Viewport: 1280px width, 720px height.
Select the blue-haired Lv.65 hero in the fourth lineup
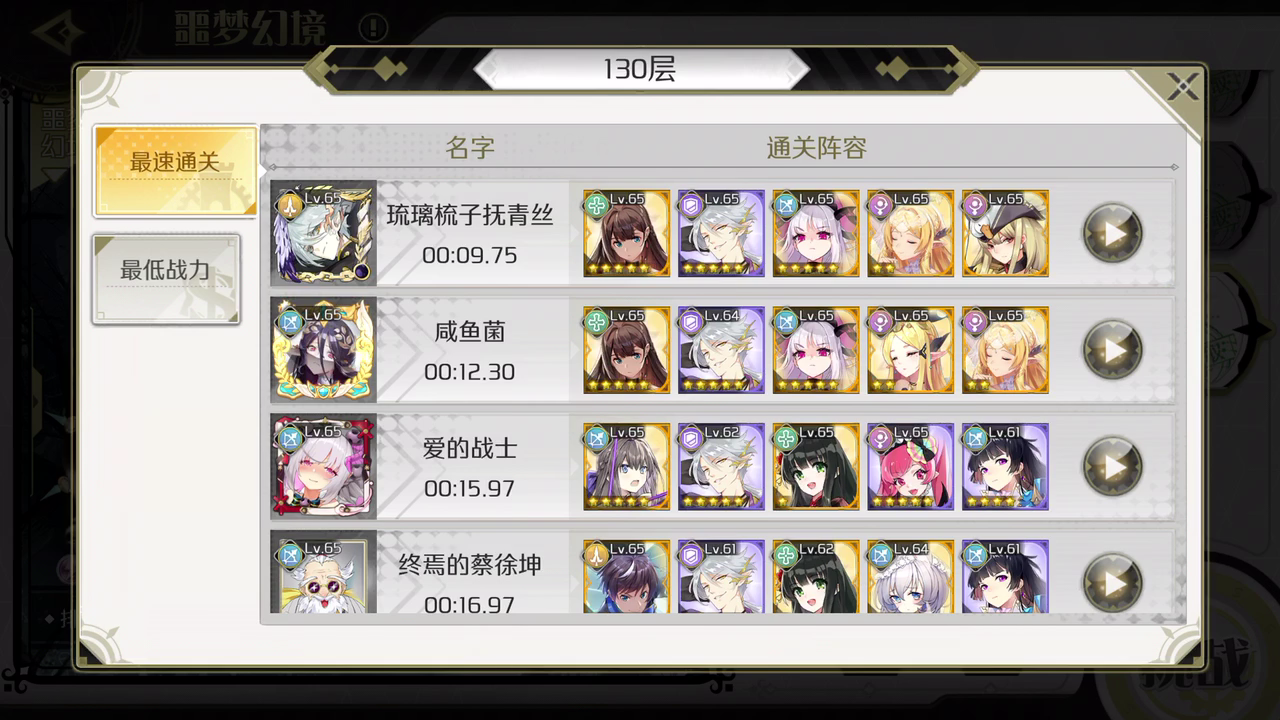(627, 576)
